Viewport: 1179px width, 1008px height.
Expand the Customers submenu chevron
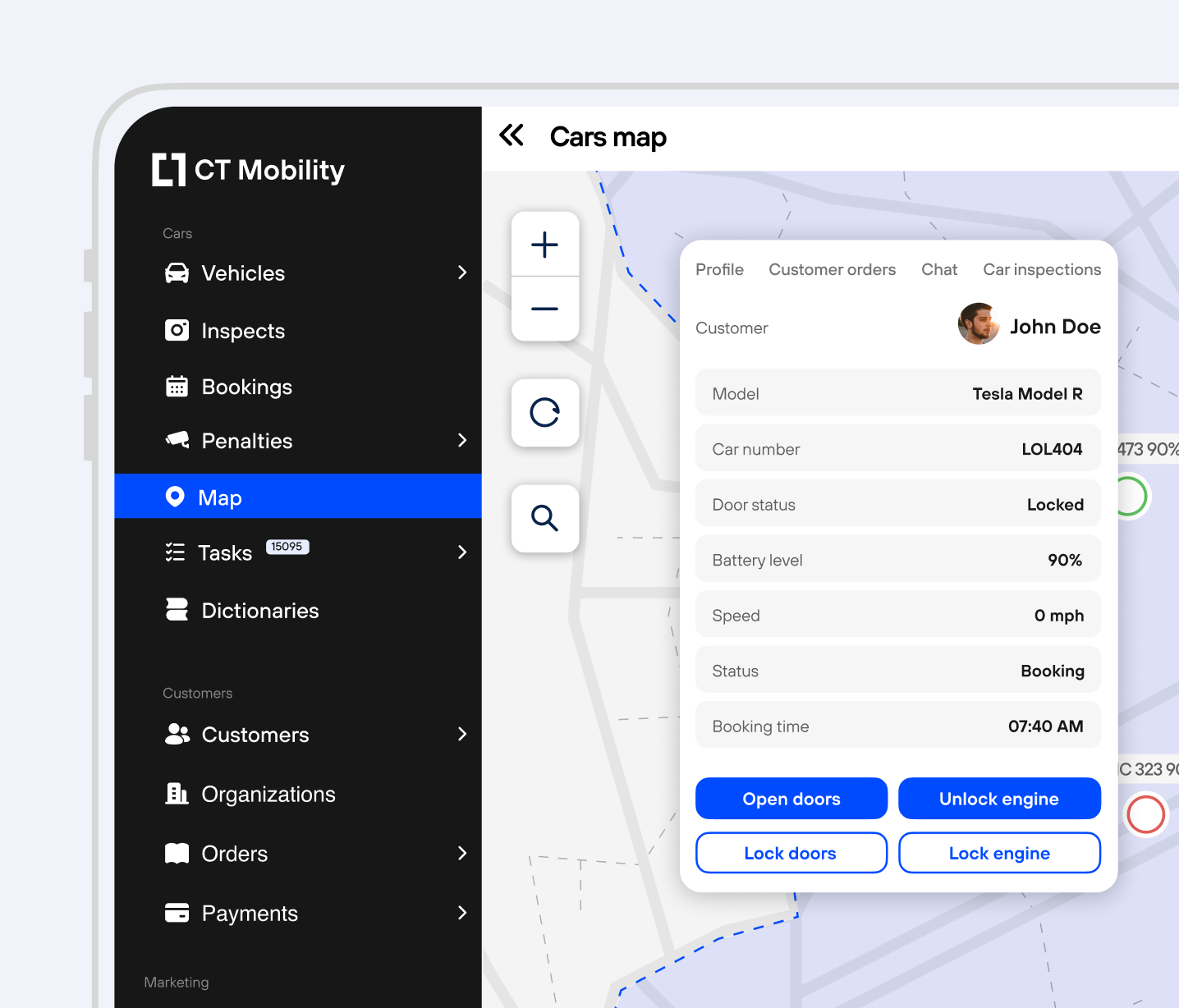point(462,734)
